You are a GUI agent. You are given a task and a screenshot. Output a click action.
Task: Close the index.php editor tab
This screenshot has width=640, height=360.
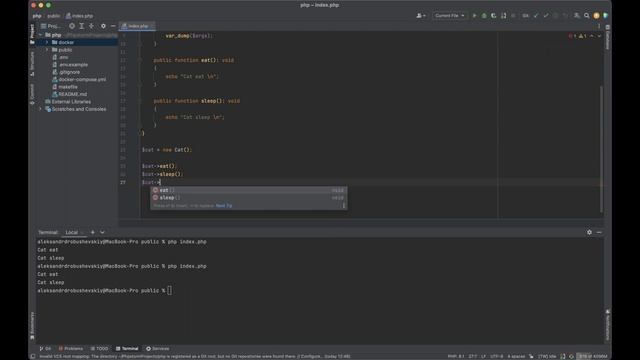point(153,26)
